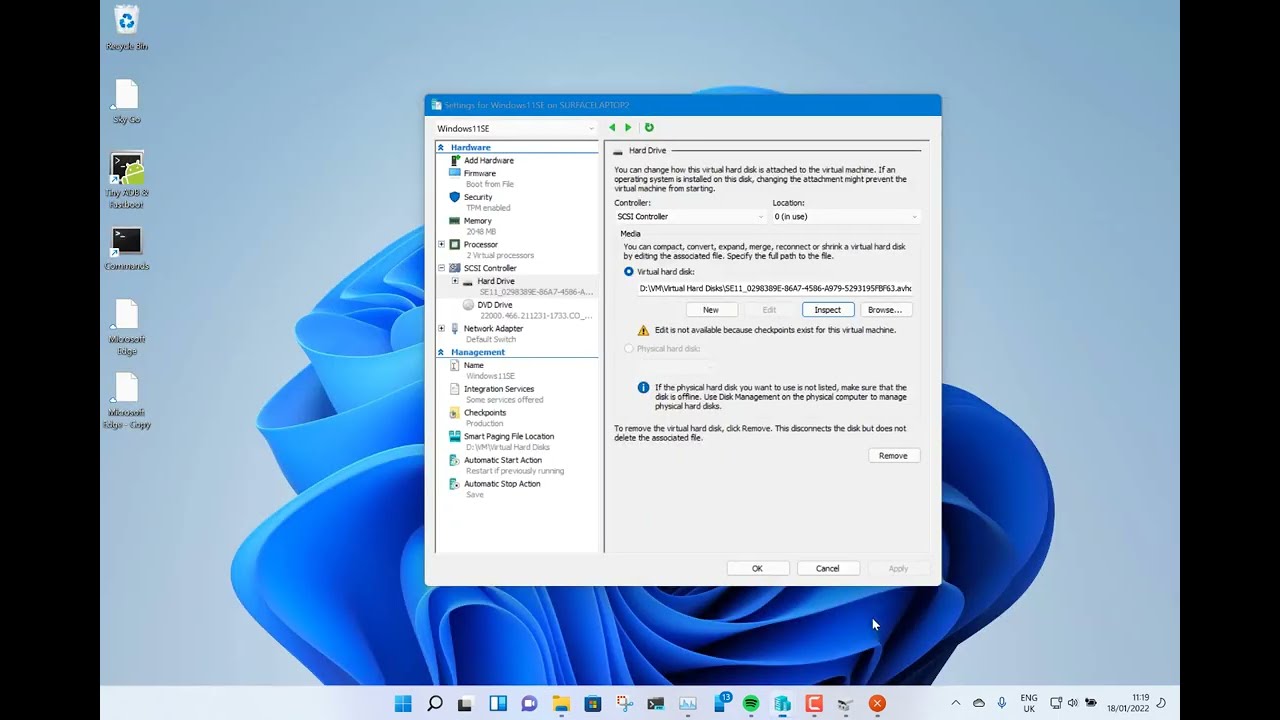Expand the Hard Drive tree node
This screenshot has height=720, width=1280.
coord(455,281)
